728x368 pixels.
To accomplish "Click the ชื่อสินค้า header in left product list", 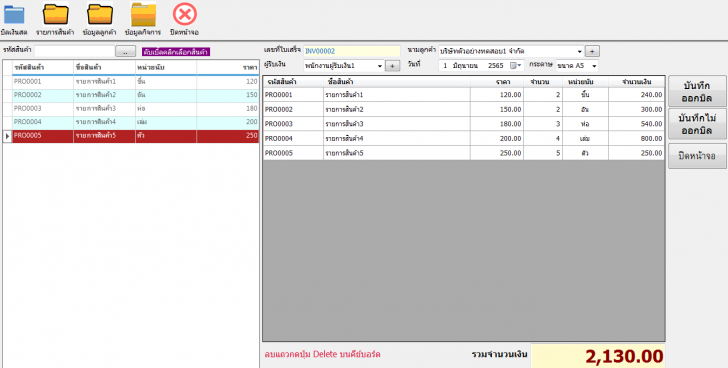I will point(104,68).
